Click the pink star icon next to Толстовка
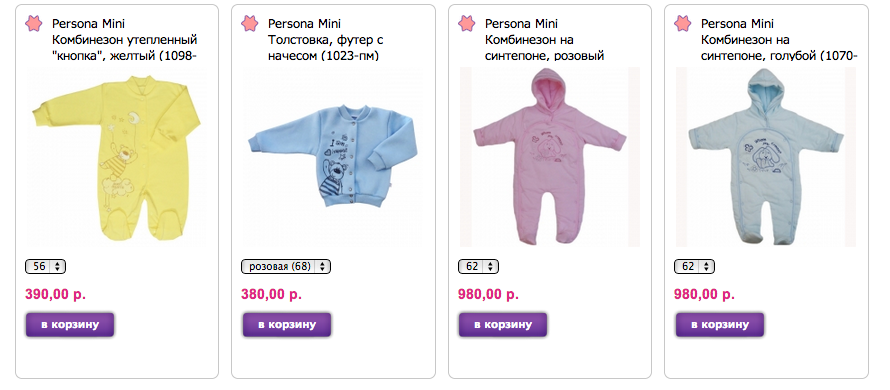Viewport: 890px width, 390px height. tap(250, 24)
